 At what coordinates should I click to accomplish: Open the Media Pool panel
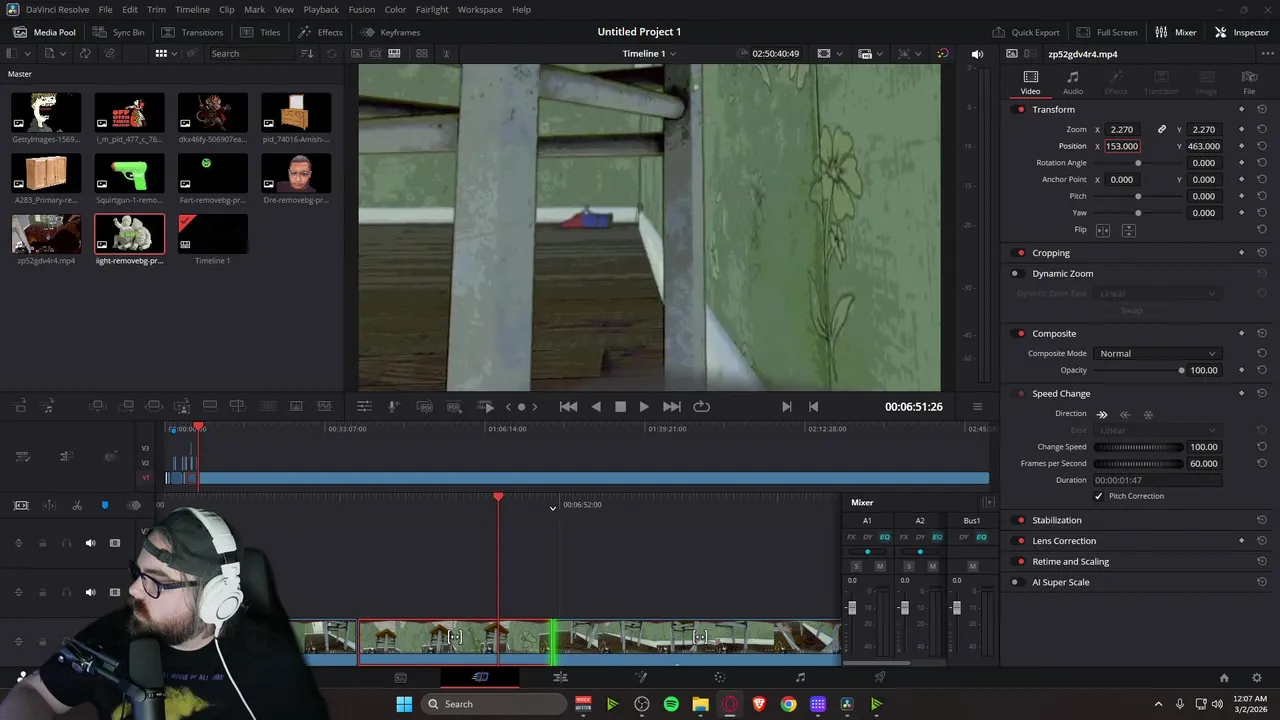tap(44, 32)
